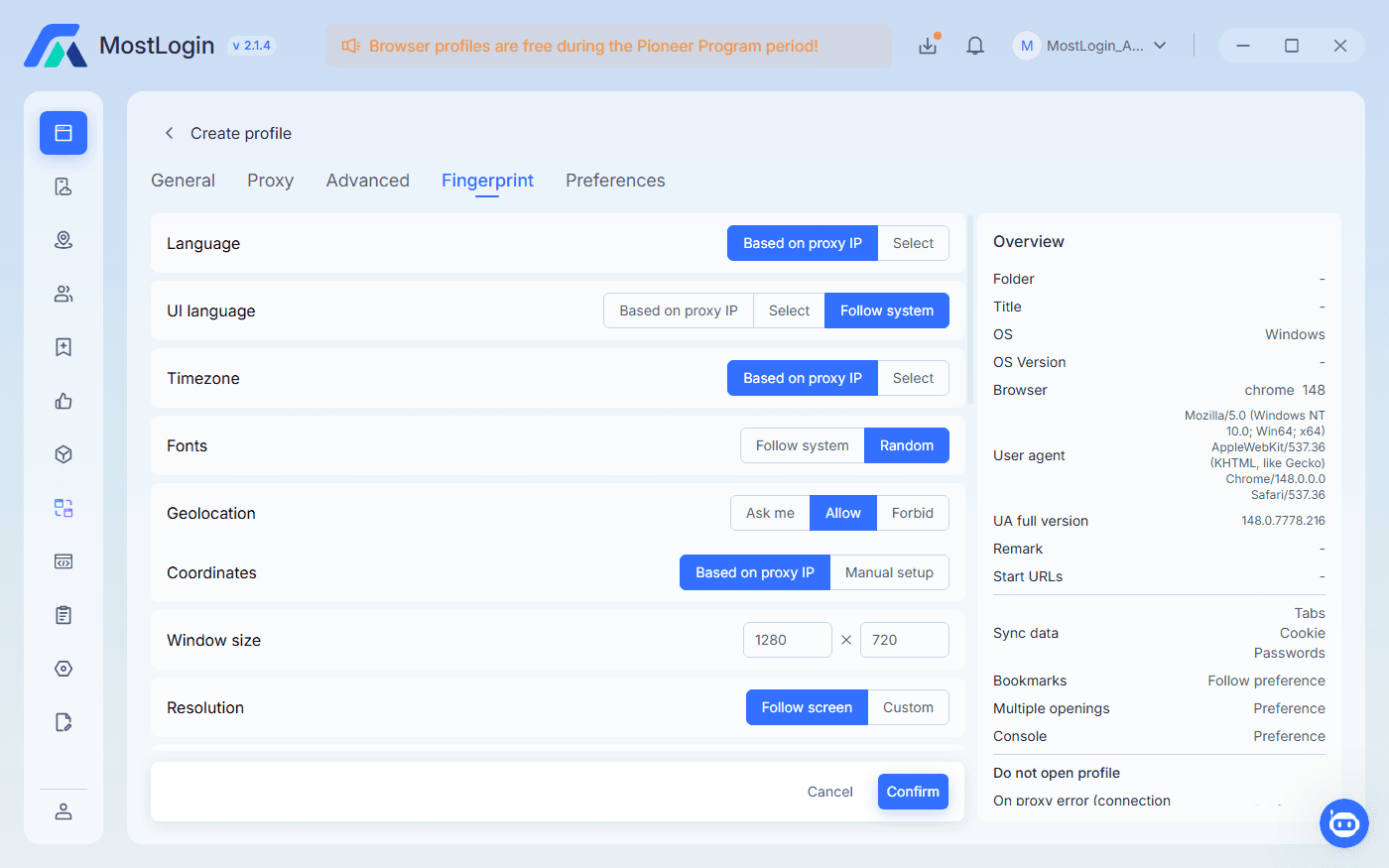Select the Fingerprint tab
The image size is (1389, 868).
coord(487,181)
